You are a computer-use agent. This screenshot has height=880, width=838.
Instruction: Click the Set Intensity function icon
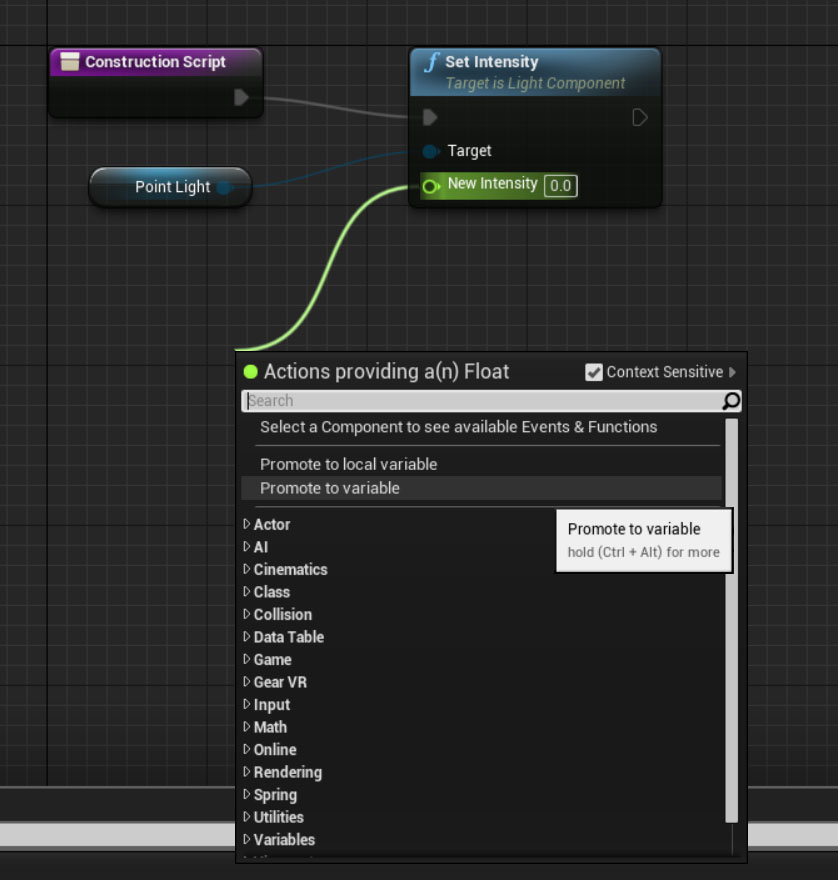click(431, 62)
